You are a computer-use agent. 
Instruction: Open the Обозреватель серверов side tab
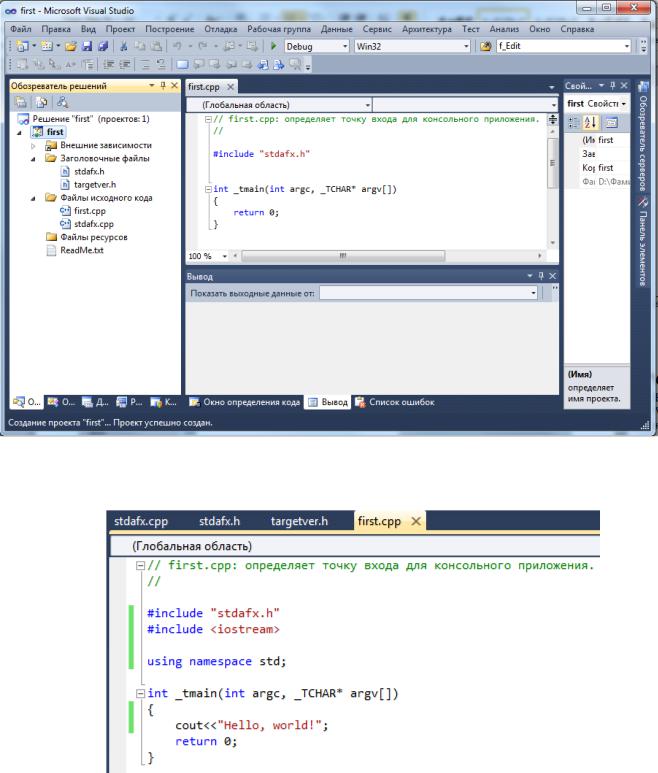coord(643,137)
